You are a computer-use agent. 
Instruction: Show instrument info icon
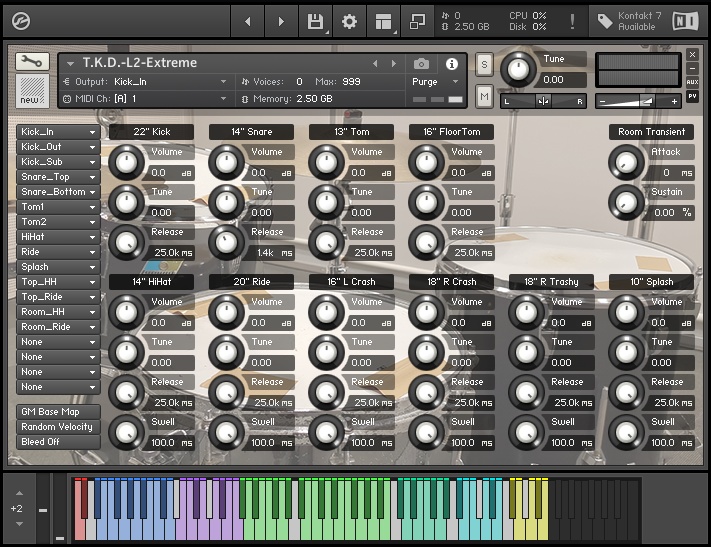pyautogui.click(x=451, y=64)
